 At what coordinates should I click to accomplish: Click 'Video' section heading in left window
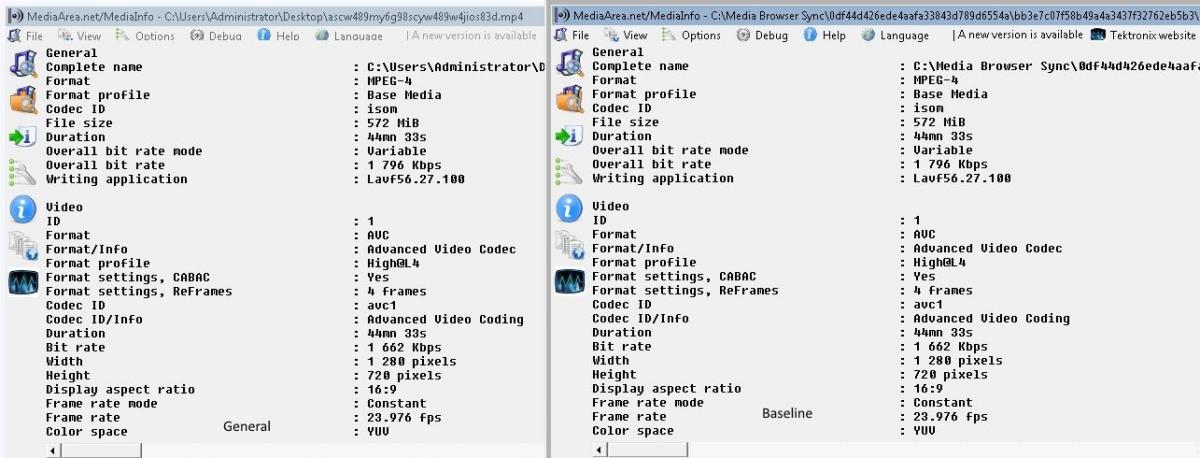point(64,207)
